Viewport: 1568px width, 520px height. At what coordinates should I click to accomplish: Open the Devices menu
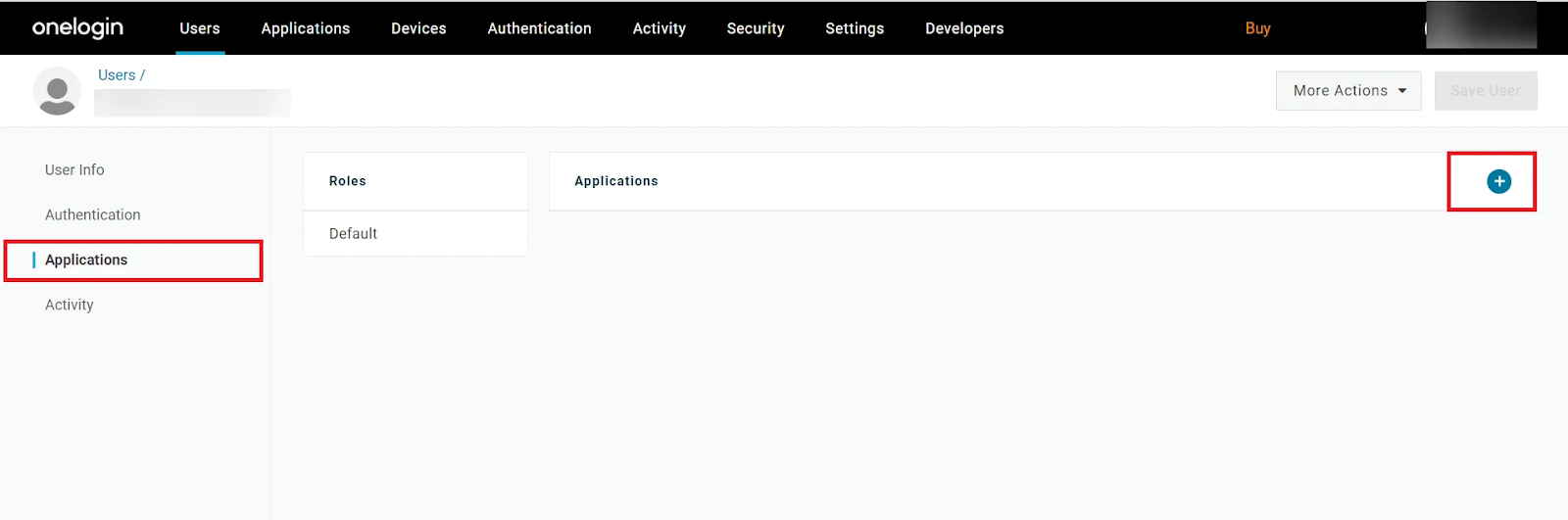(x=418, y=28)
